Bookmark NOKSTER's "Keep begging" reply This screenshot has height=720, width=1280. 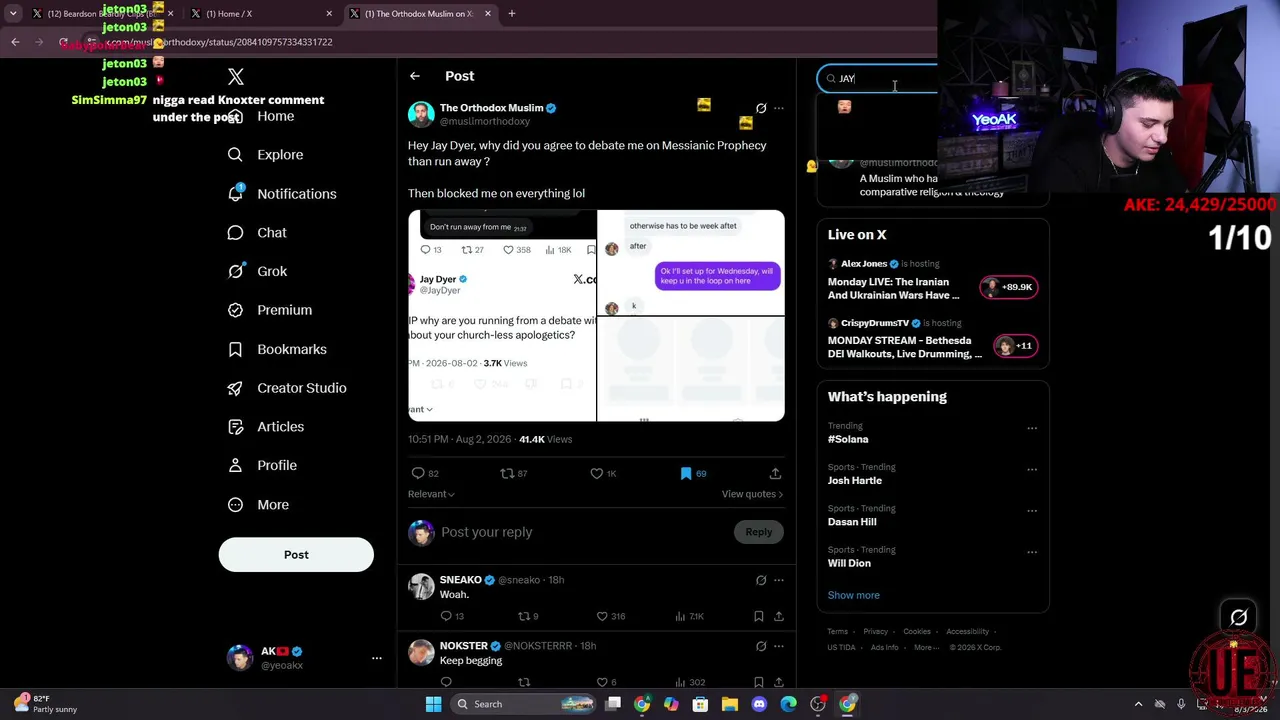click(759, 682)
